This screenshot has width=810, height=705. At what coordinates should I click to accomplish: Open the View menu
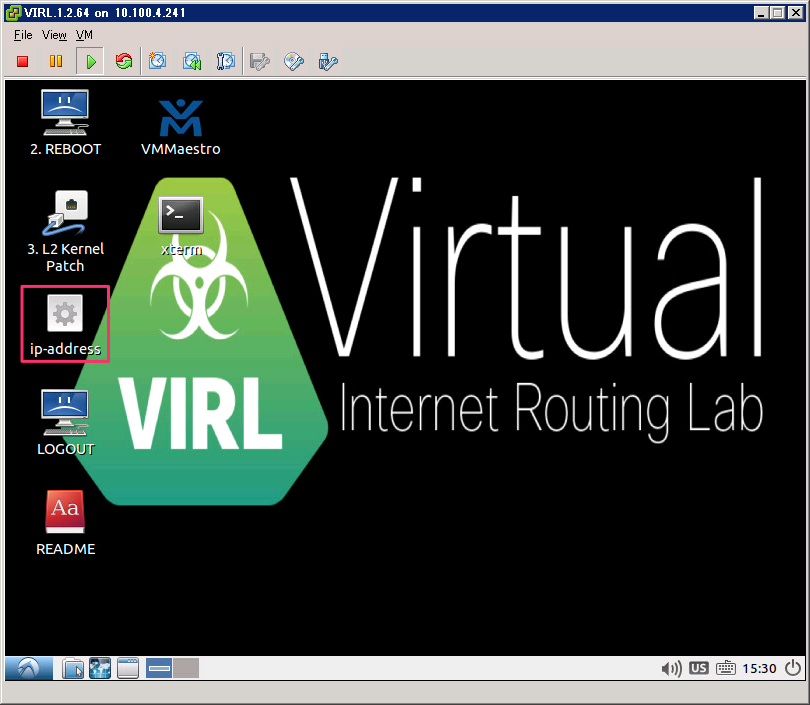pyautogui.click(x=54, y=35)
